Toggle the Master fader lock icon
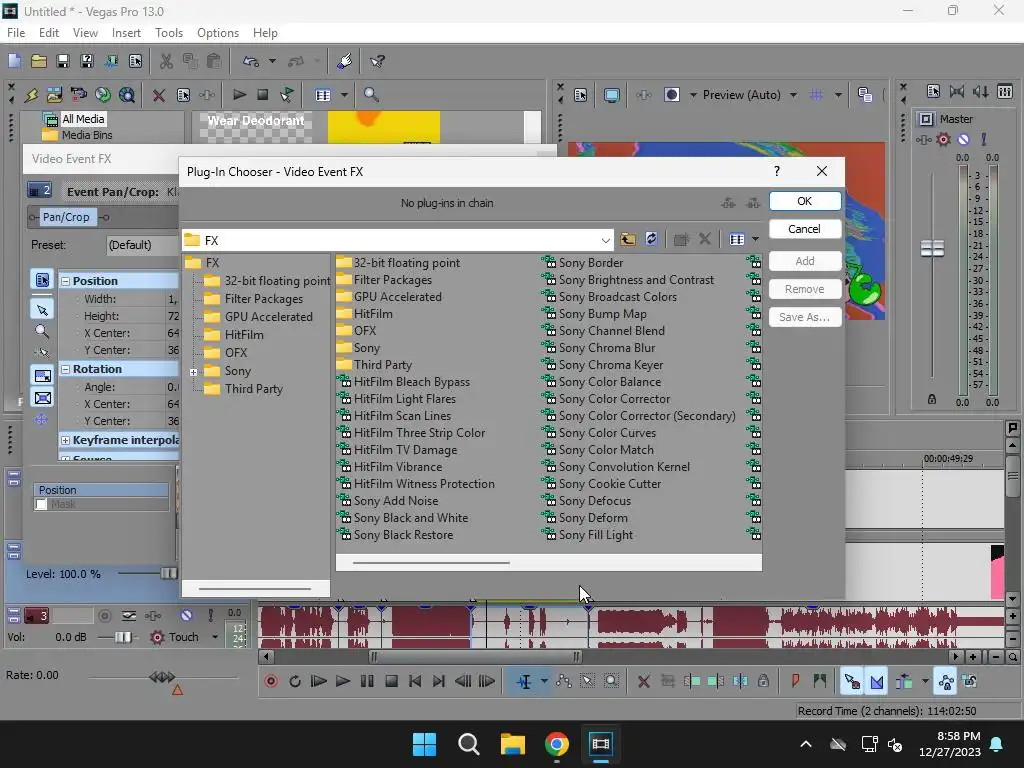1024x768 pixels. pyautogui.click(x=932, y=399)
